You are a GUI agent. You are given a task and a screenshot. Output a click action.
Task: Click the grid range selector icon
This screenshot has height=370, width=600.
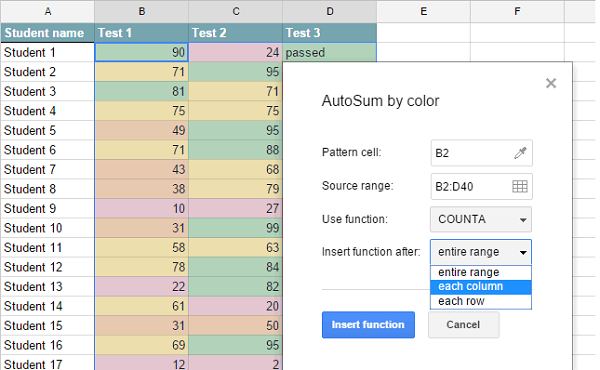click(520, 186)
